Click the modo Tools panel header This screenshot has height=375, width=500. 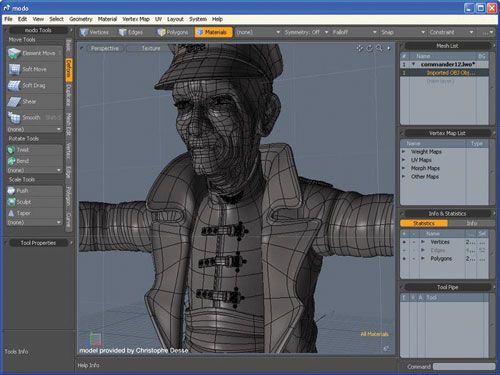[x=38, y=30]
